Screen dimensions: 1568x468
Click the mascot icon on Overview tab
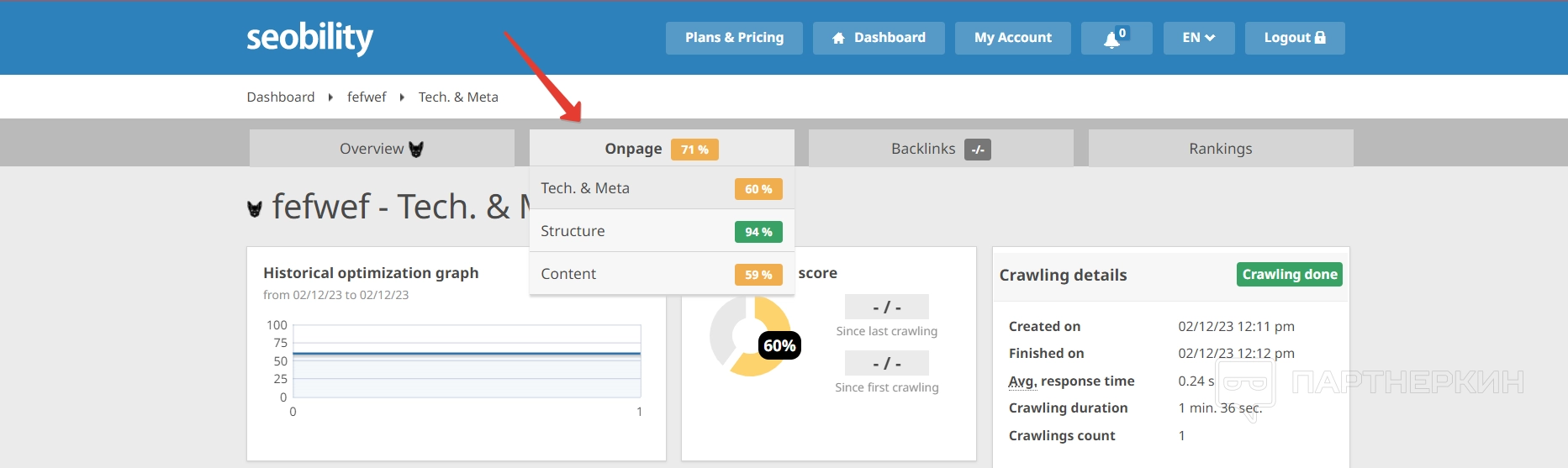click(416, 149)
